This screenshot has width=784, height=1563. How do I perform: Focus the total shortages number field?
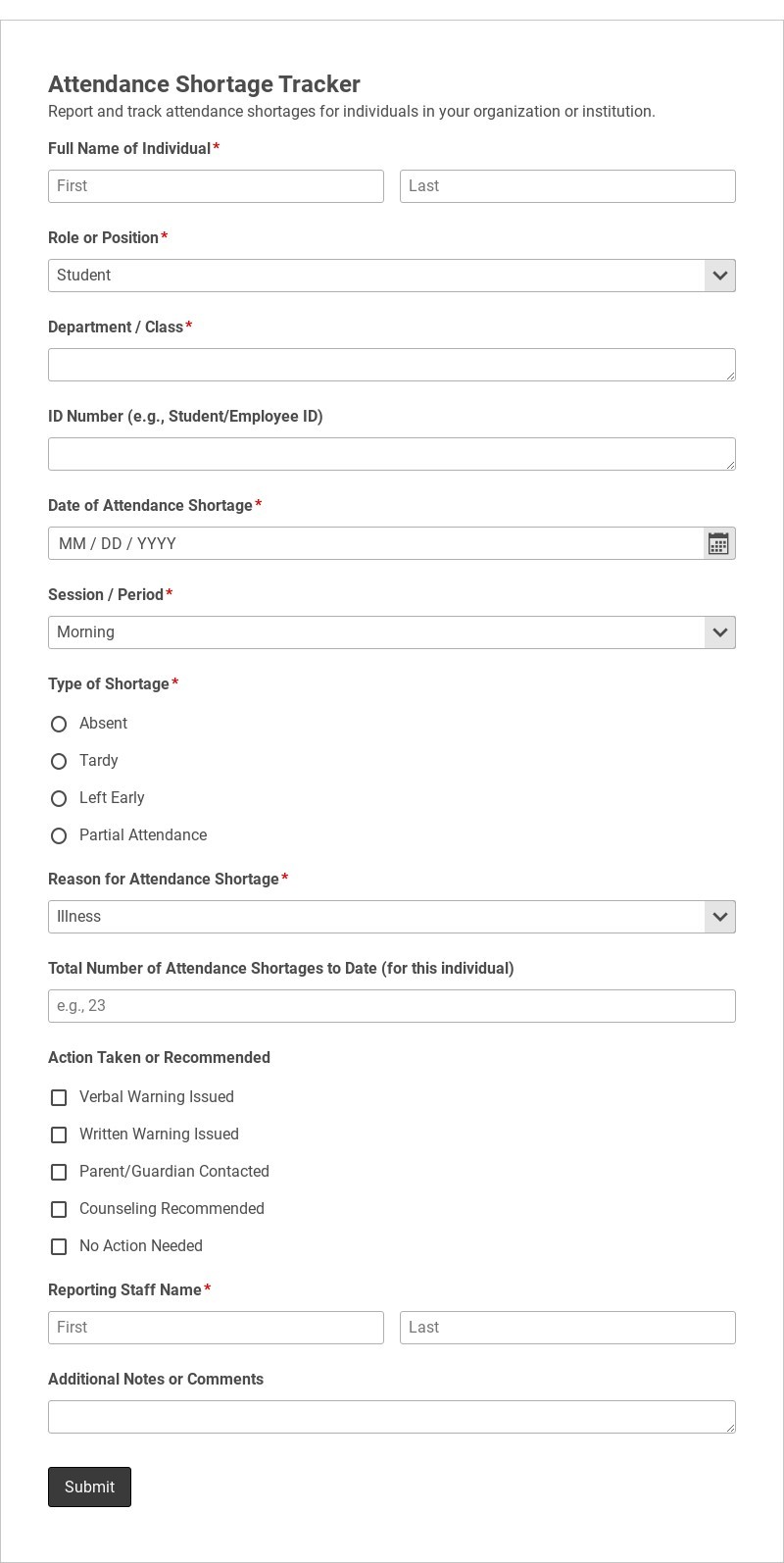[x=392, y=1006]
